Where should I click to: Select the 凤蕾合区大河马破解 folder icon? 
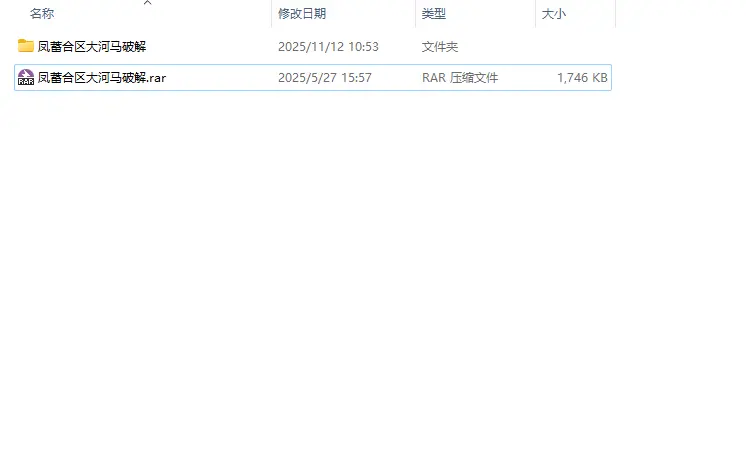point(26,46)
